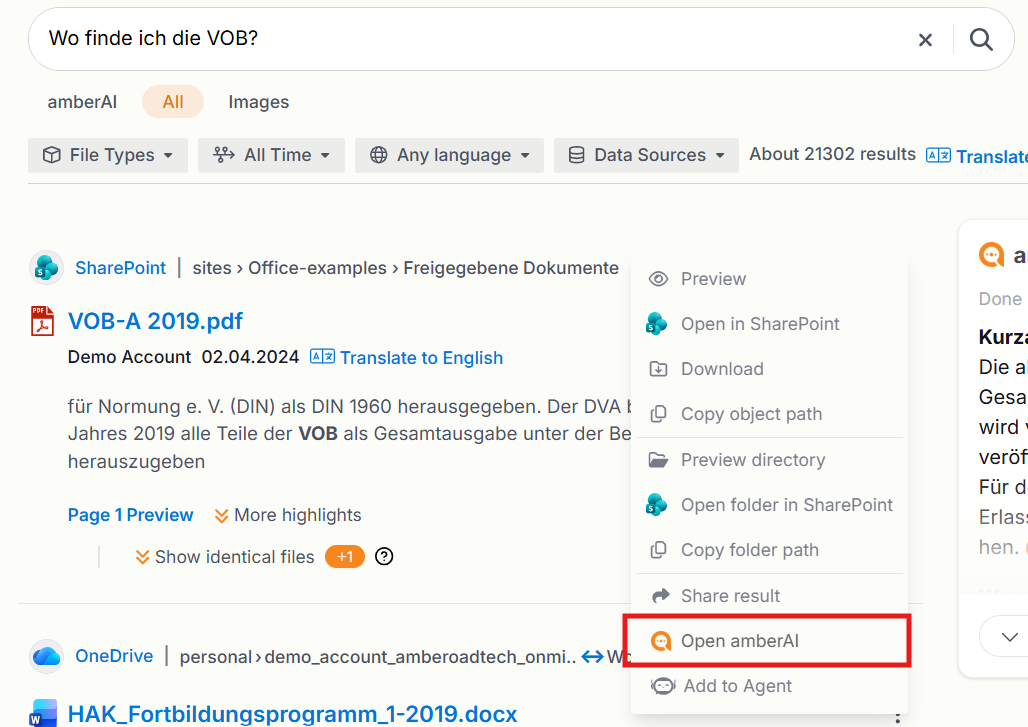The image size is (1028, 727).
Task: Click the blue expand path arrows icon
Action: 593,656
